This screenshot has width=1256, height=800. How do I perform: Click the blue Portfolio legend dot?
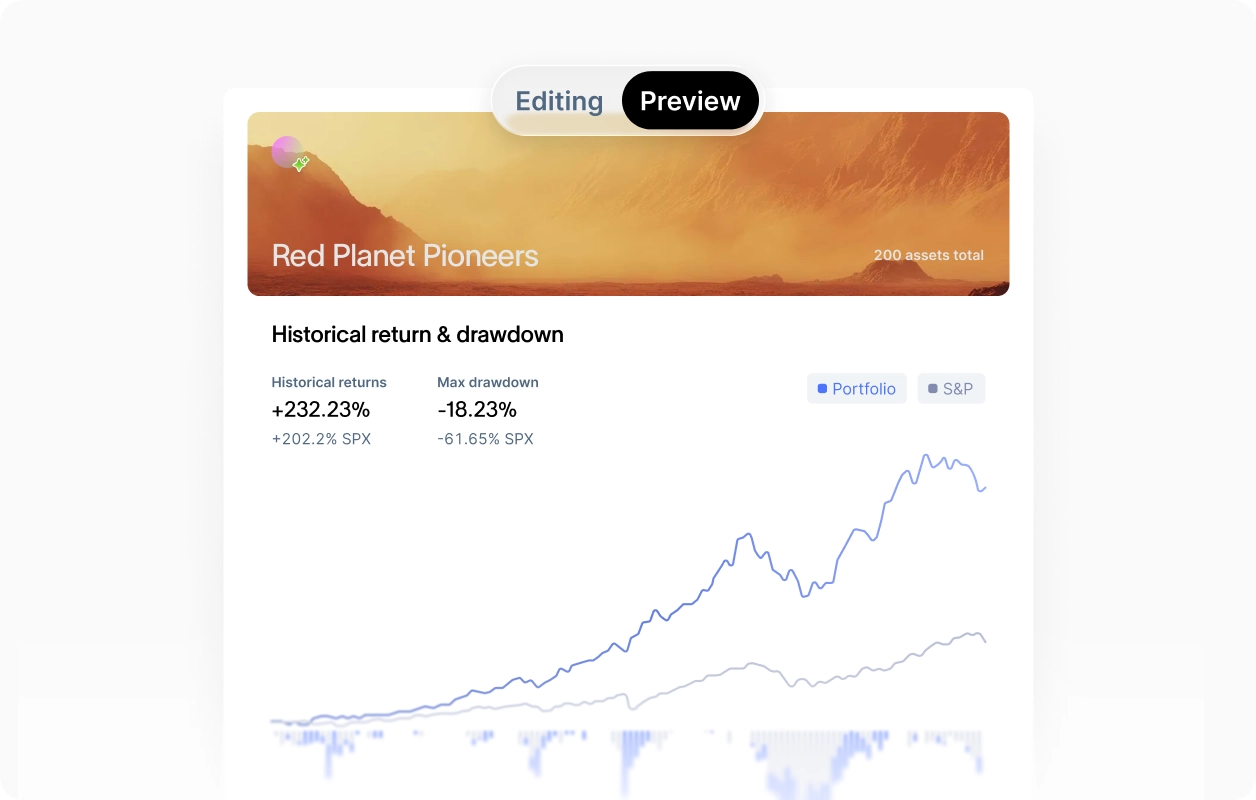click(x=822, y=389)
